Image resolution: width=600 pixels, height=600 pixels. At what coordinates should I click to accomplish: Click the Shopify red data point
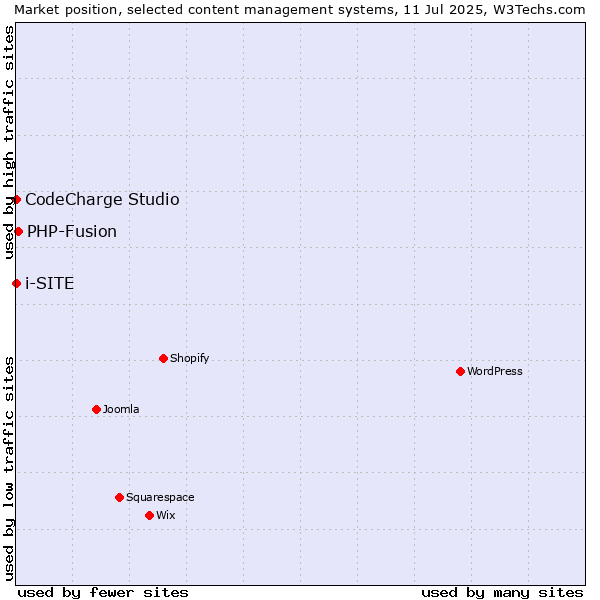pos(163,359)
